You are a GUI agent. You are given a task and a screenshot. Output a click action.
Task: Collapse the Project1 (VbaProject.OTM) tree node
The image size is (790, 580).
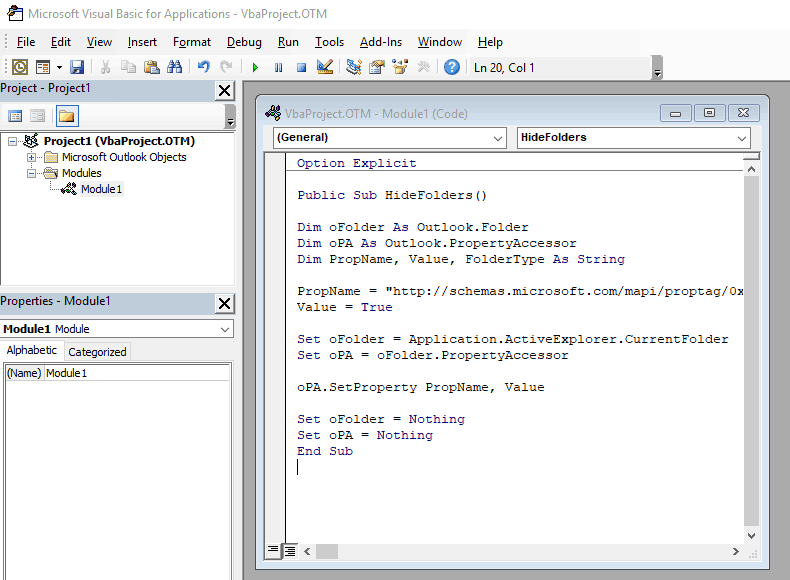pos(12,142)
